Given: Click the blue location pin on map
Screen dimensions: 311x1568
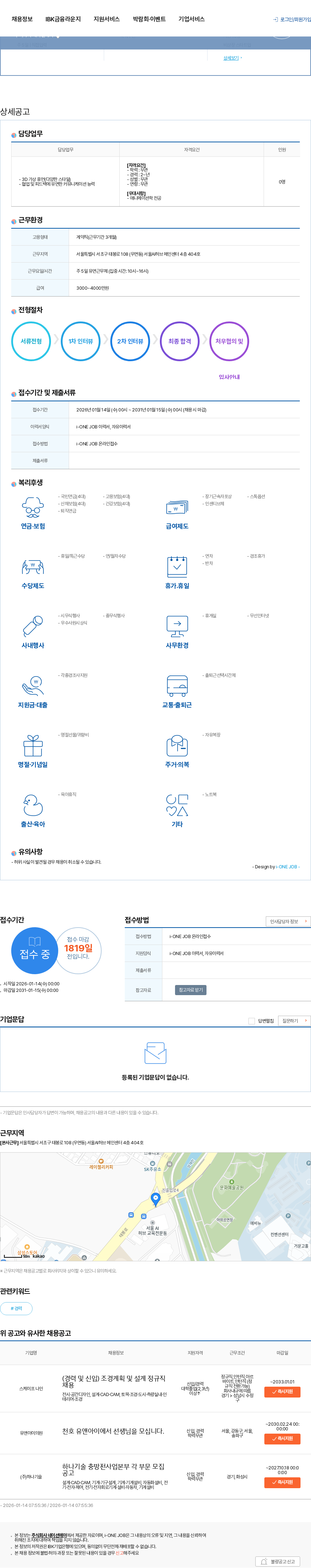Looking at the screenshot, I should coord(155,1199).
